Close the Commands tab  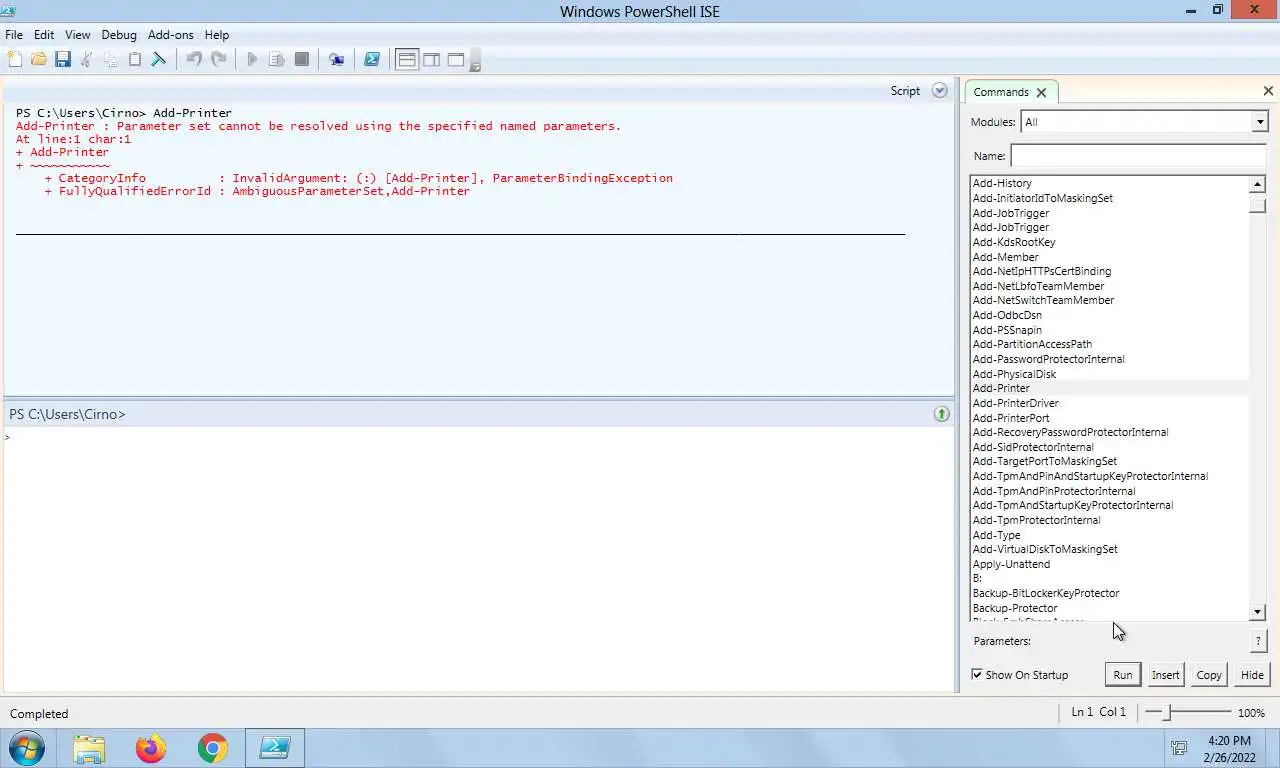point(1041,92)
